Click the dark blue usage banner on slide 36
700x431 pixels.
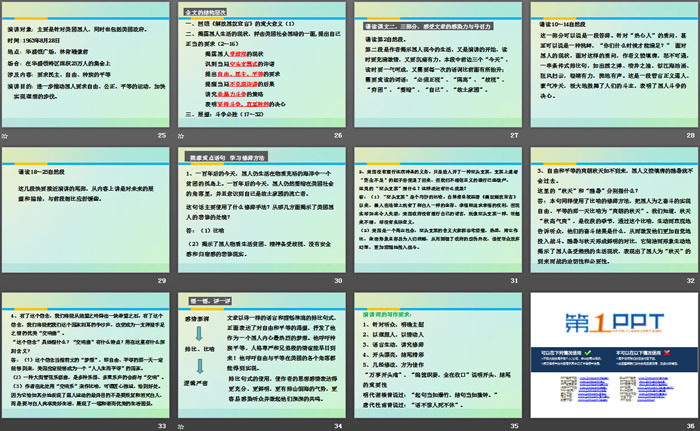pos(614,360)
